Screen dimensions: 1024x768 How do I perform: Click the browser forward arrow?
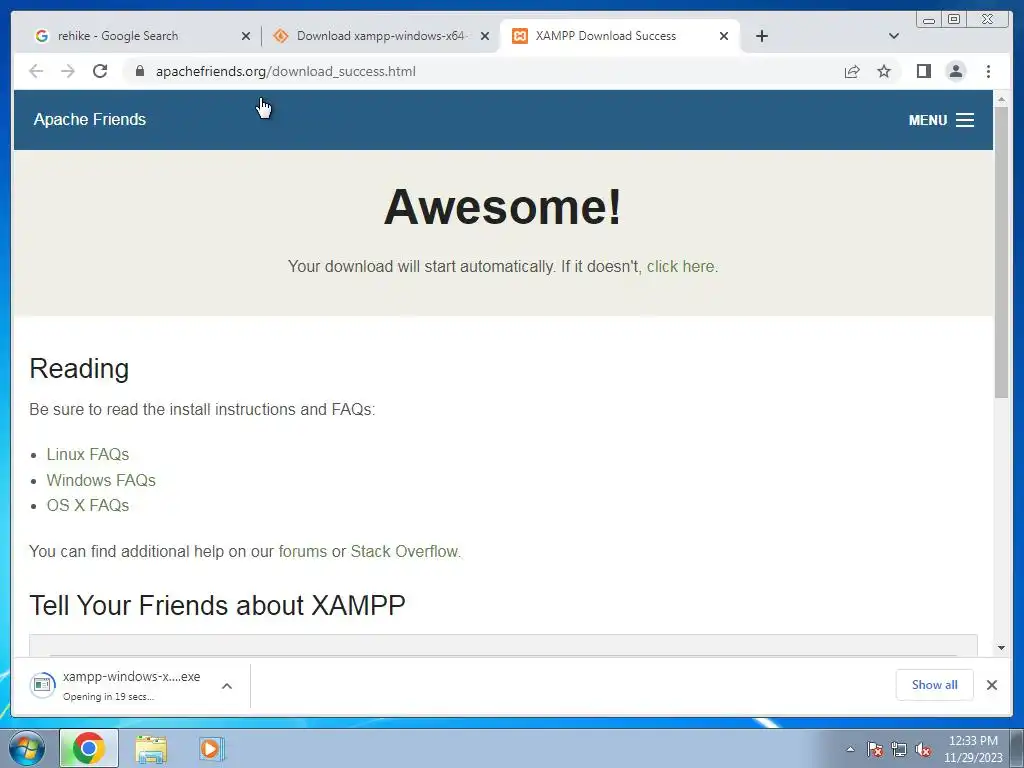point(68,71)
